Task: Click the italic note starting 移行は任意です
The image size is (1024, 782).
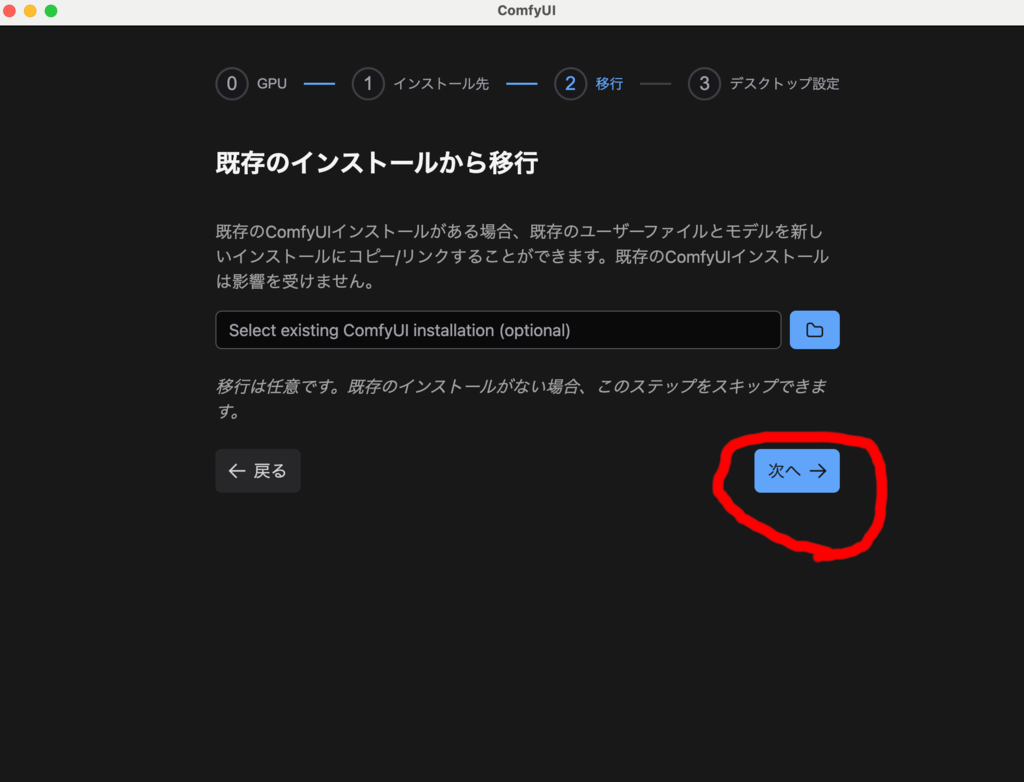Action: (x=521, y=399)
